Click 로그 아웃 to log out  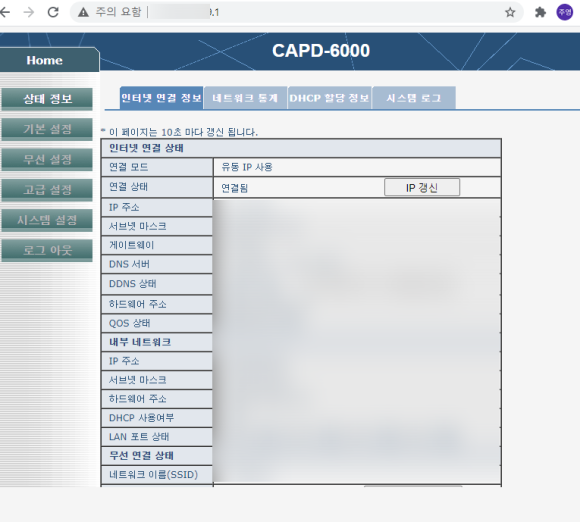click(x=47, y=250)
